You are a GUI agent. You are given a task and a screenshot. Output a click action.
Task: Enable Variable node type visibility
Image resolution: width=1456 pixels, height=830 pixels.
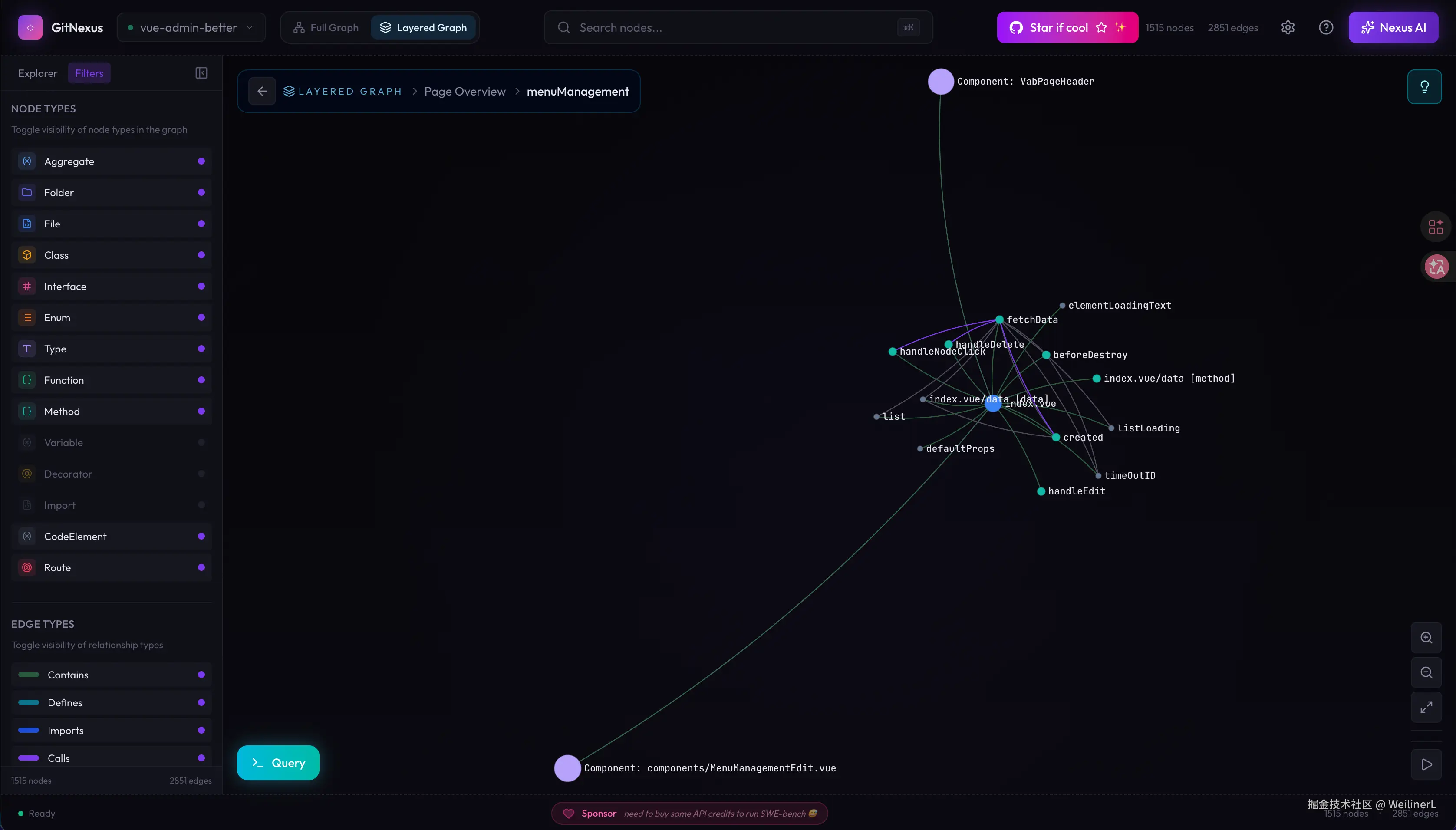click(201, 443)
